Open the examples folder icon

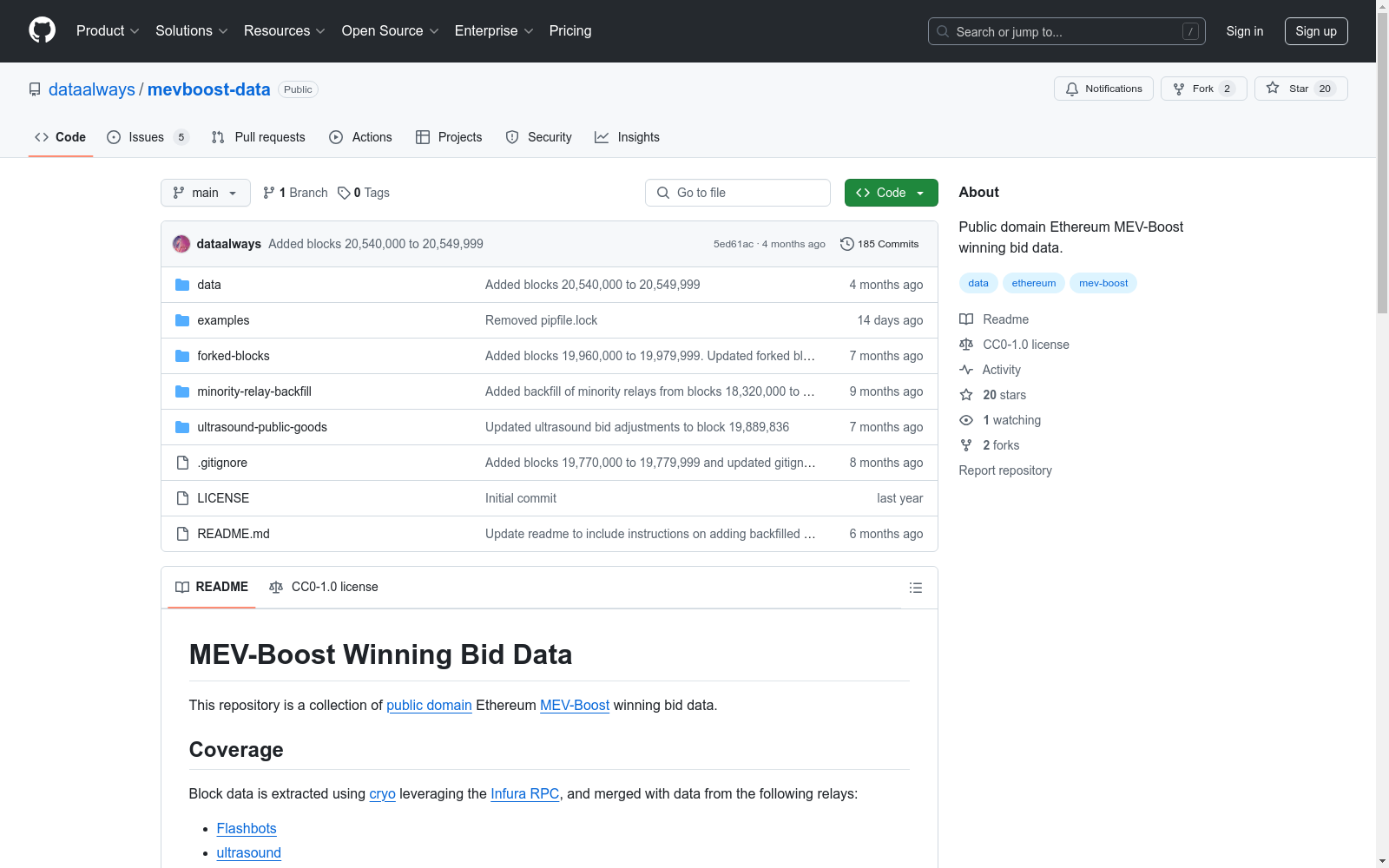182,320
